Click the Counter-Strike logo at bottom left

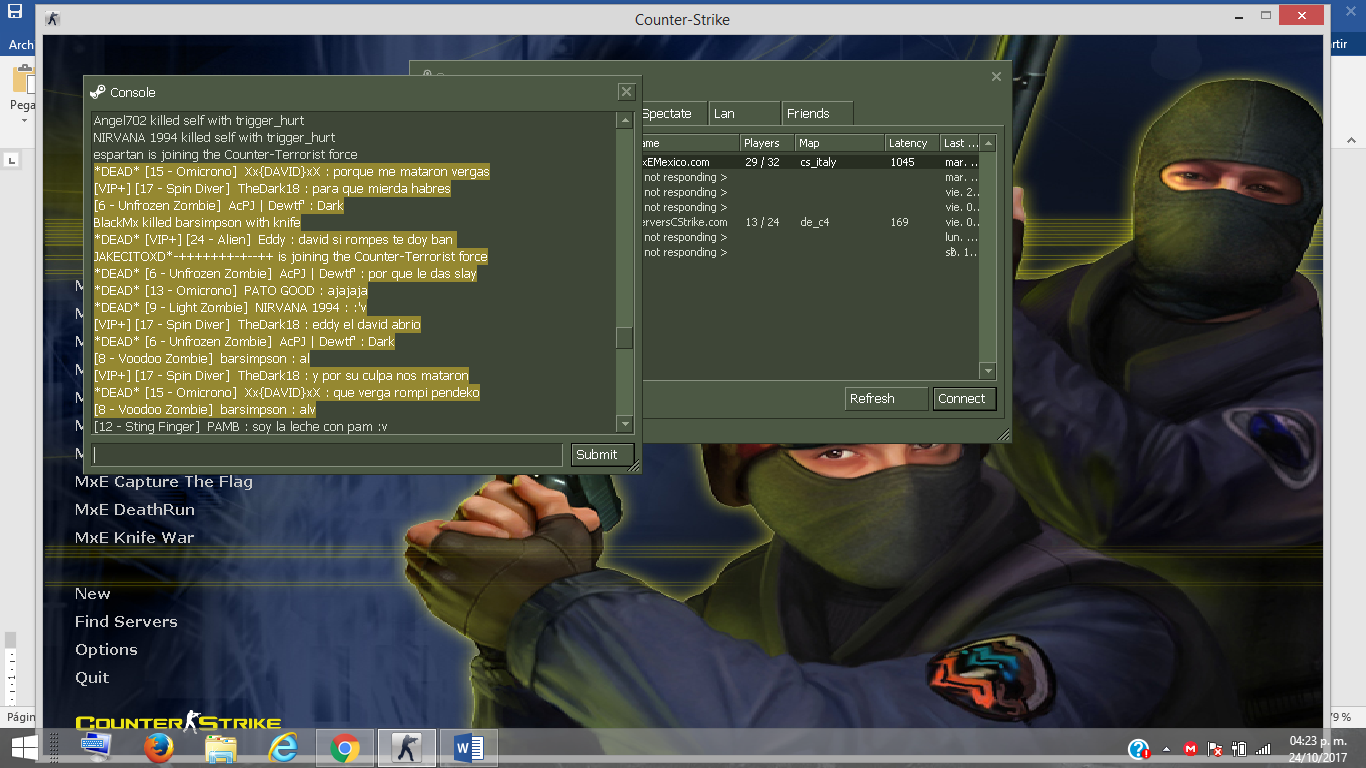coord(178,722)
